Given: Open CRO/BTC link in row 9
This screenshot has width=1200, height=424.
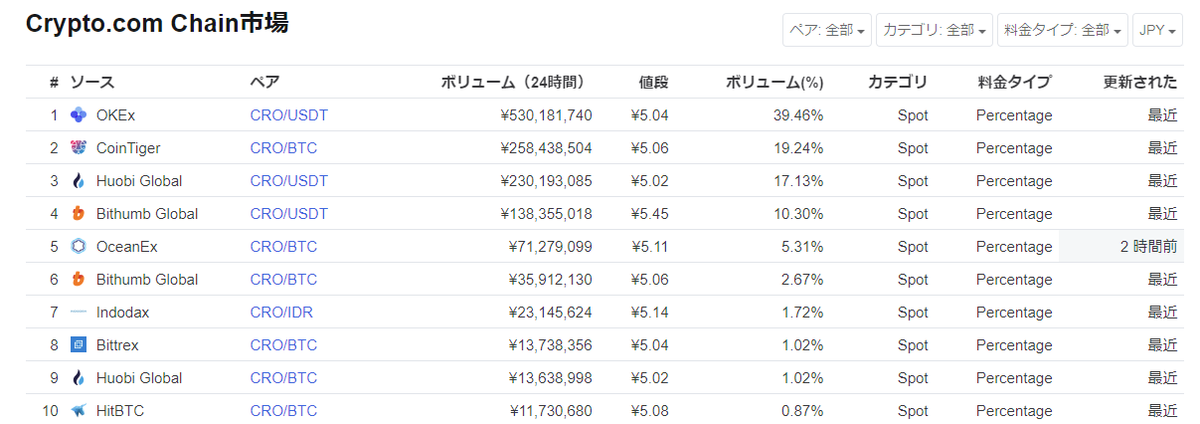Looking at the screenshot, I should point(283,378).
